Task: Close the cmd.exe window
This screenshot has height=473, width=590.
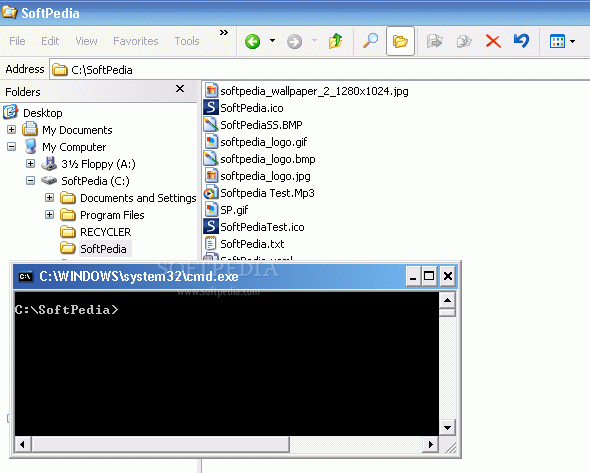Action: pyautogui.click(x=447, y=277)
